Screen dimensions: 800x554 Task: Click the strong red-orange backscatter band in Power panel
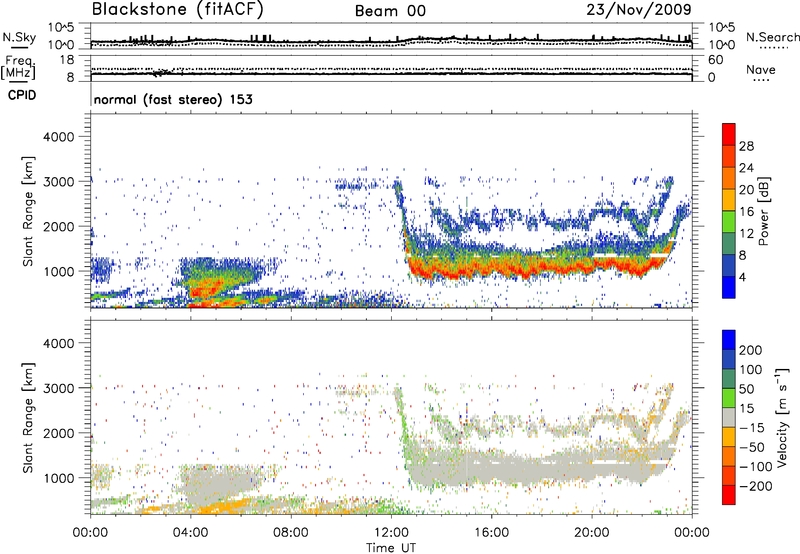point(536,266)
